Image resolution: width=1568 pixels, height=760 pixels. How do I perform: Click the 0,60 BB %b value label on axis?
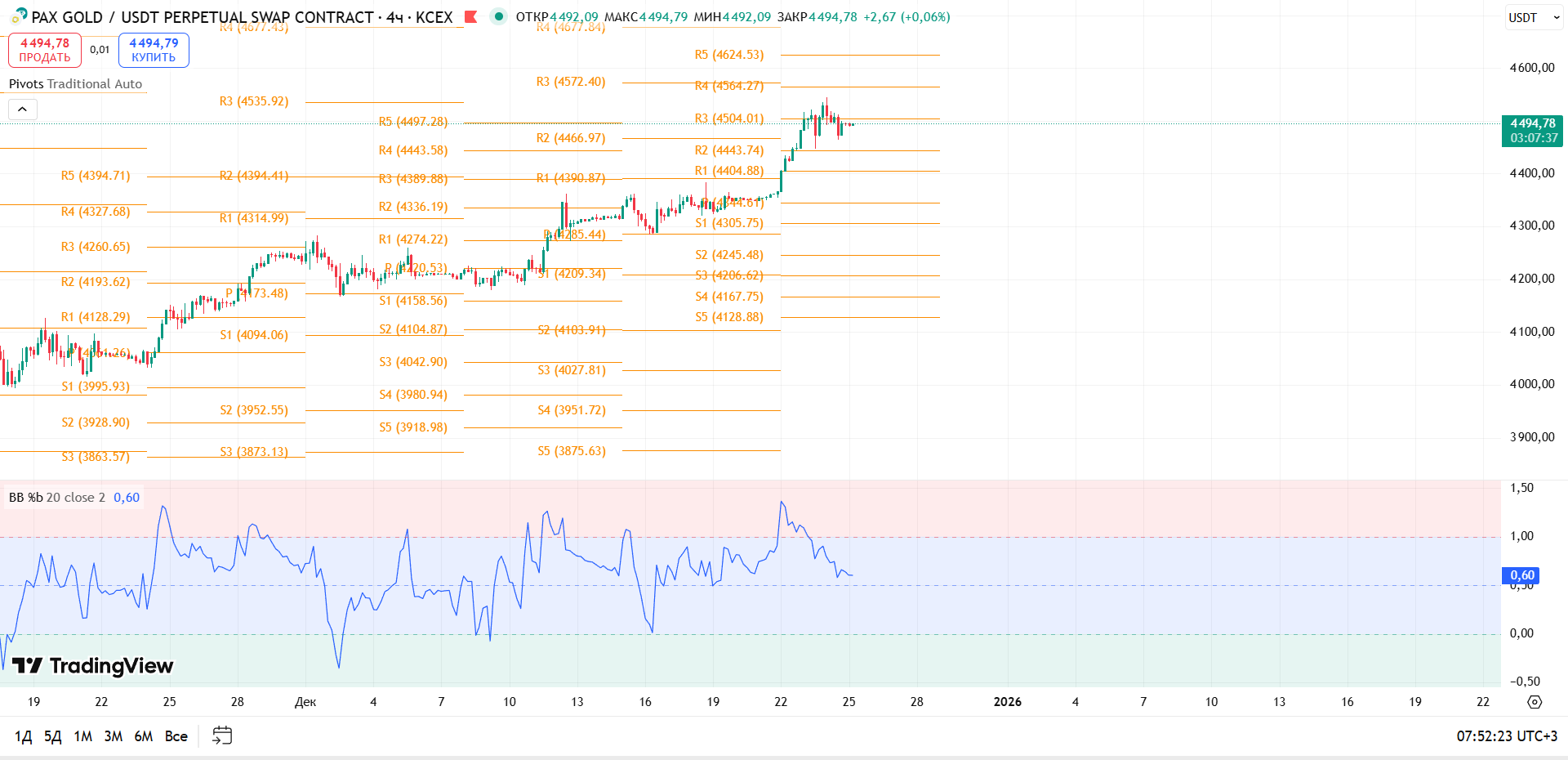(1521, 575)
